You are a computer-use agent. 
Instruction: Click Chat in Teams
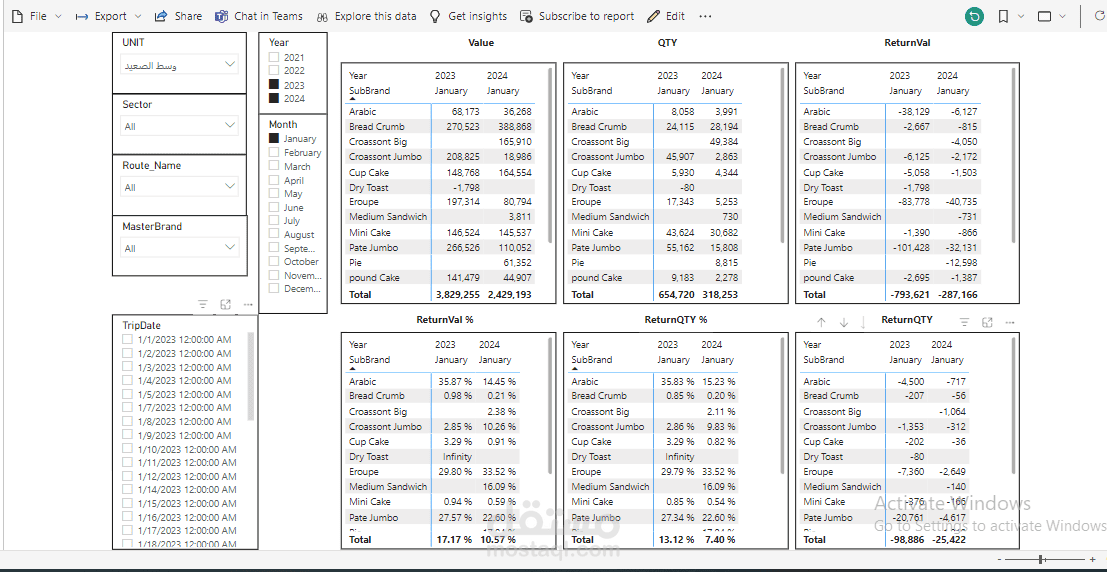click(x=259, y=16)
